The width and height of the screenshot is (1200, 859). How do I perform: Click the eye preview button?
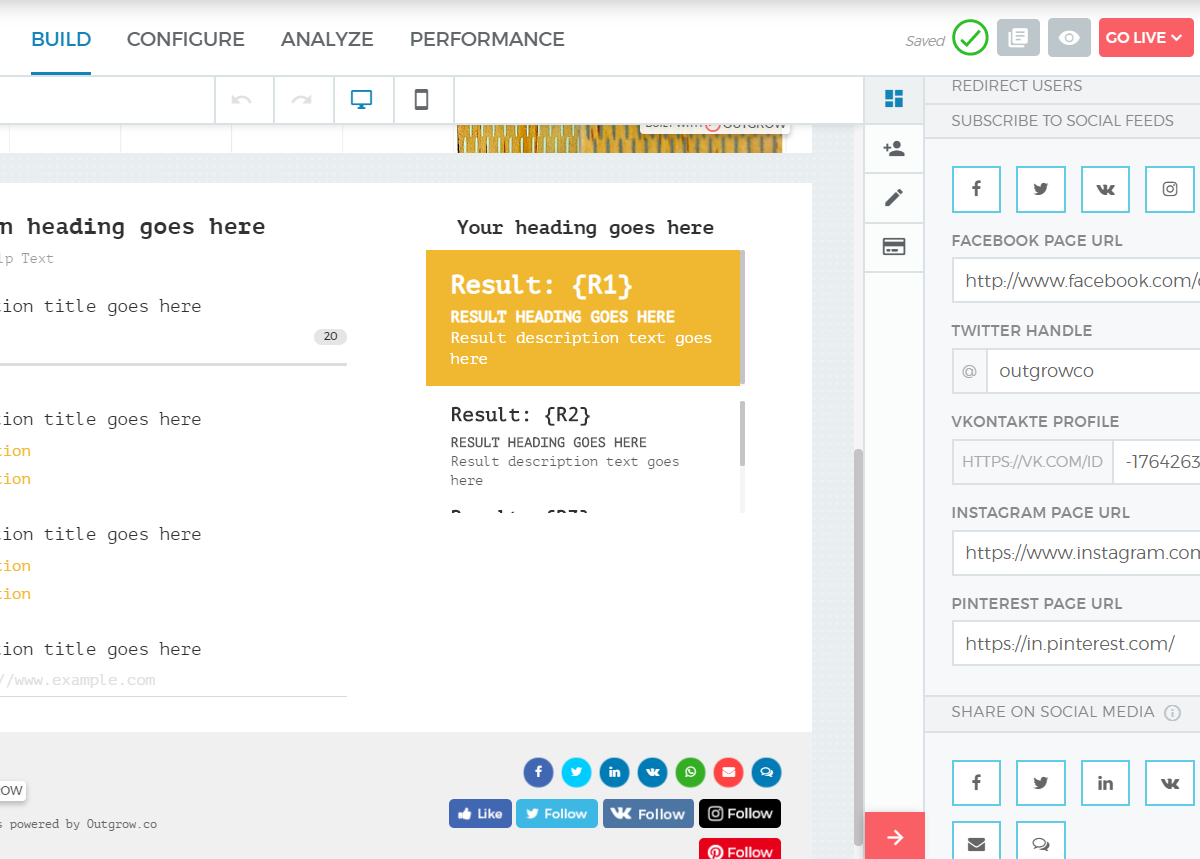pos(1069,38)
